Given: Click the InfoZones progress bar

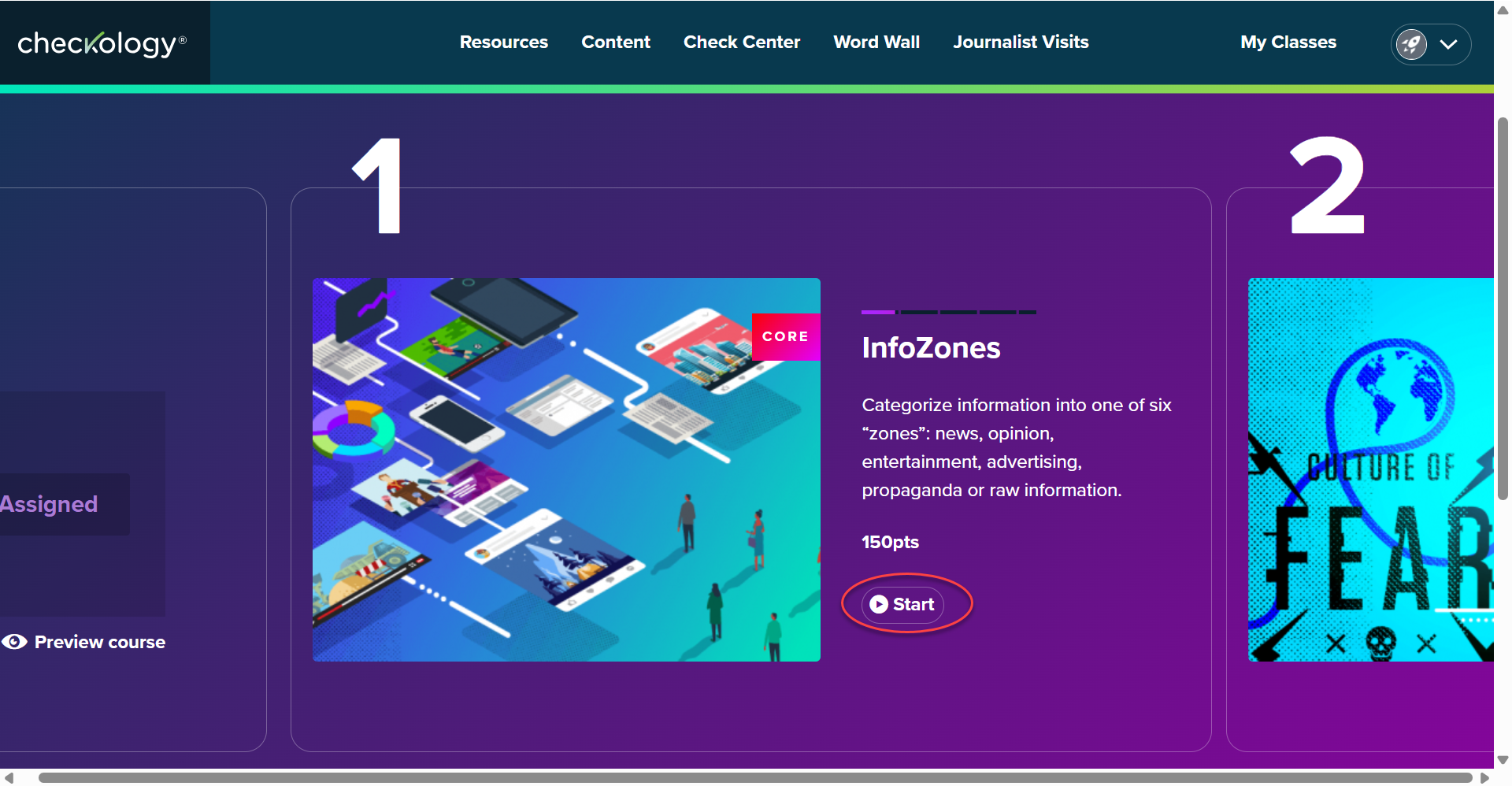Looking at the screenshot, I should [x=949, y=312].
